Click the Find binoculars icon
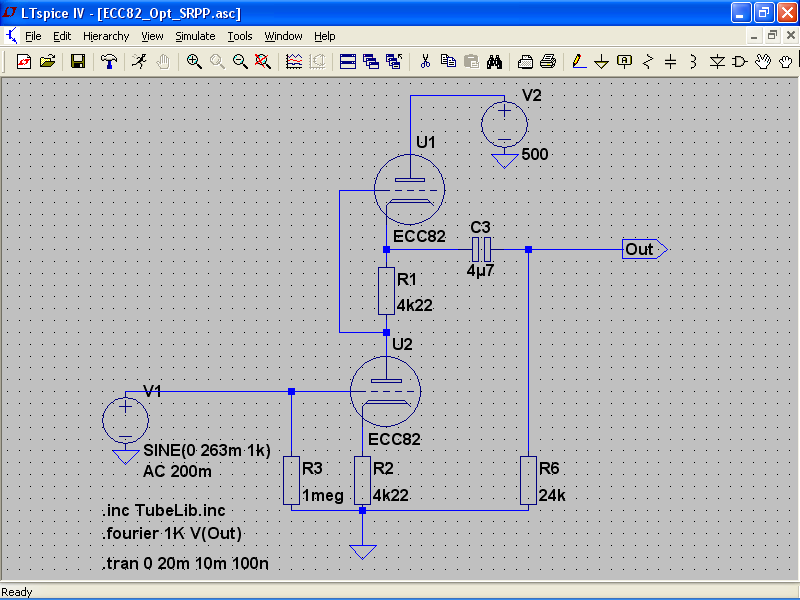 pos(494,62)
